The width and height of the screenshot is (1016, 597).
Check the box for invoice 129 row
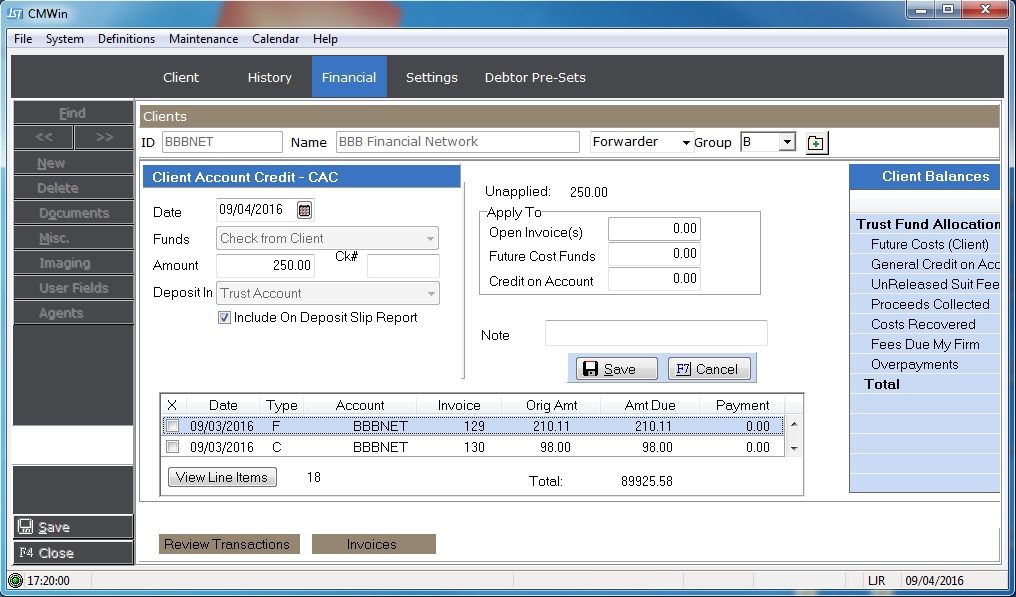pyautogui.click(x=172, y=426)
